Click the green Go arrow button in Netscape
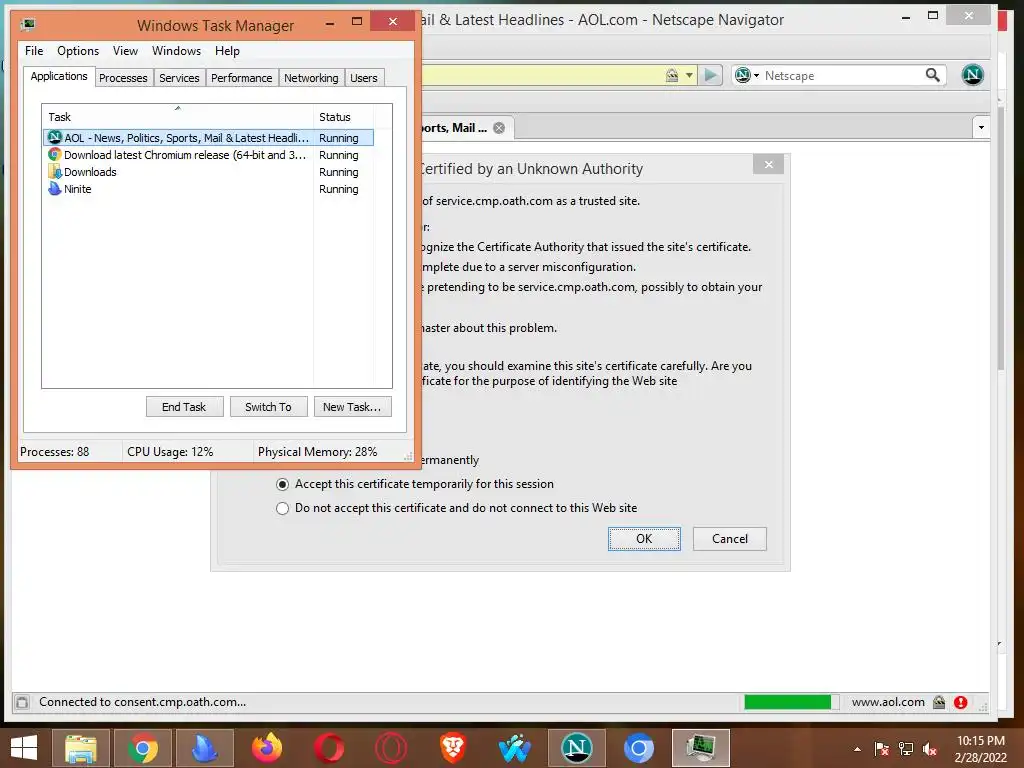Screen dimensions: 1024x768 (711, 76)
